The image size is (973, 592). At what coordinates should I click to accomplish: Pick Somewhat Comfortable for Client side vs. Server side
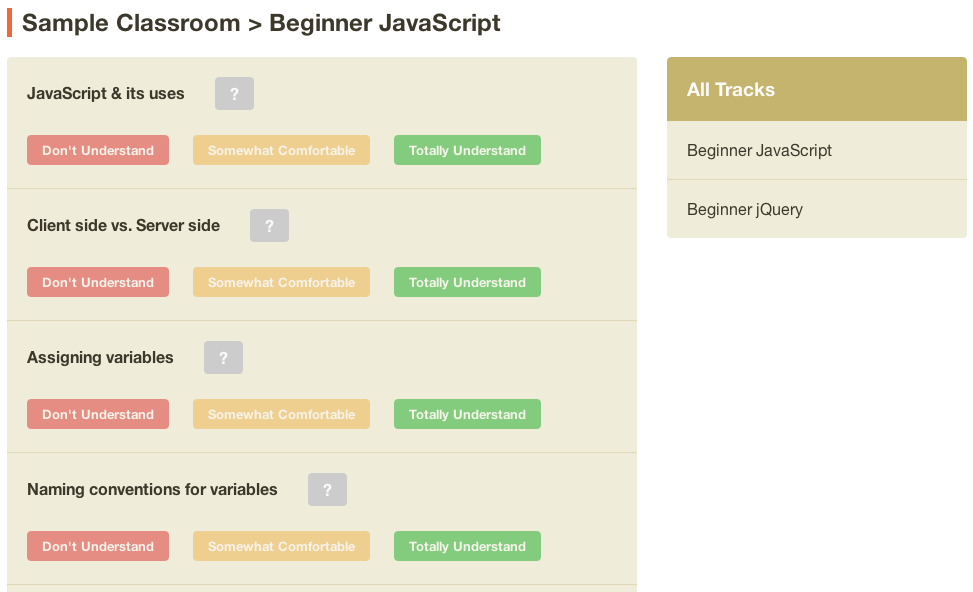(281, 282)
